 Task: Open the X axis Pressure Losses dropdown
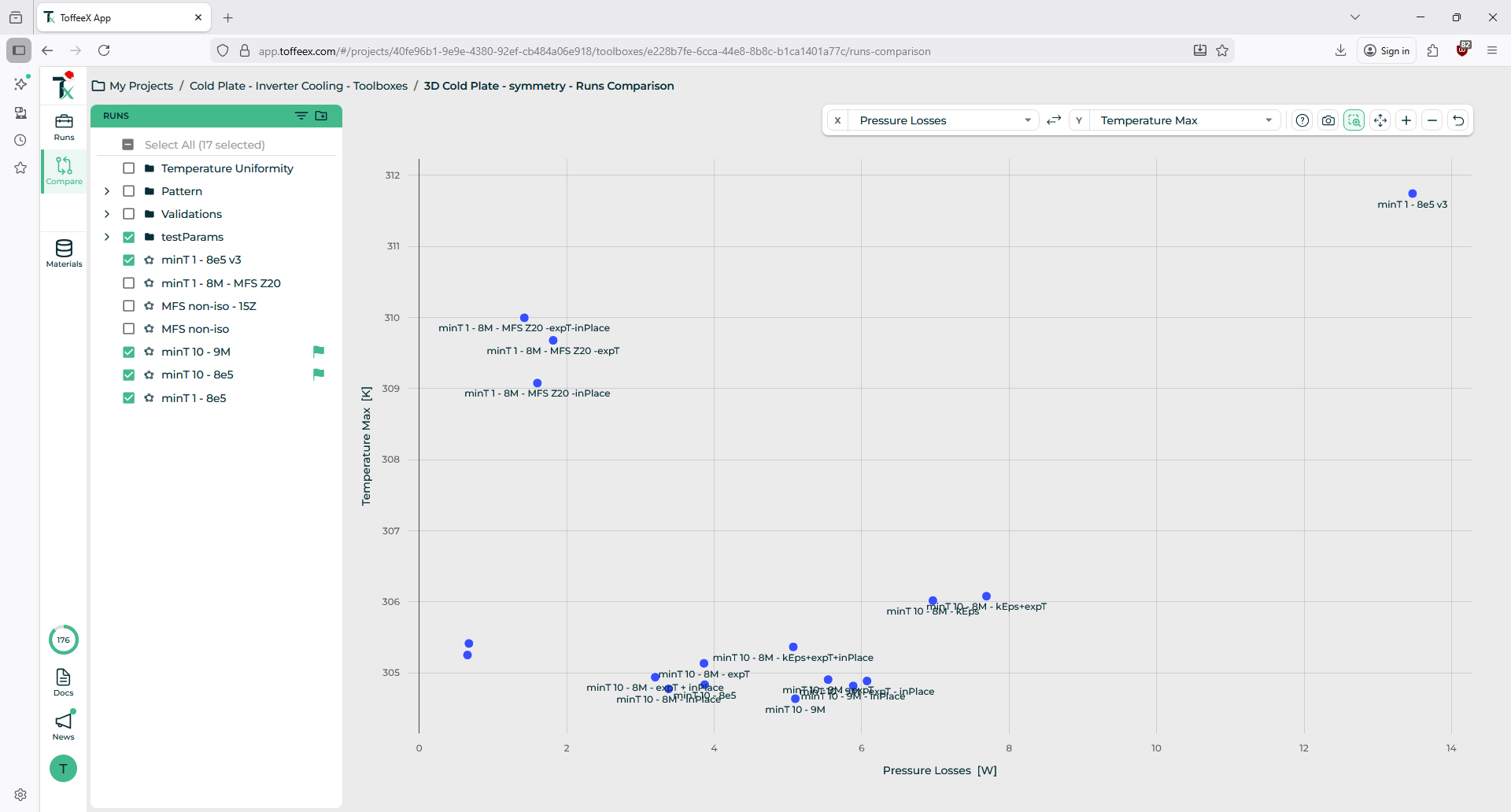[943, 120]
